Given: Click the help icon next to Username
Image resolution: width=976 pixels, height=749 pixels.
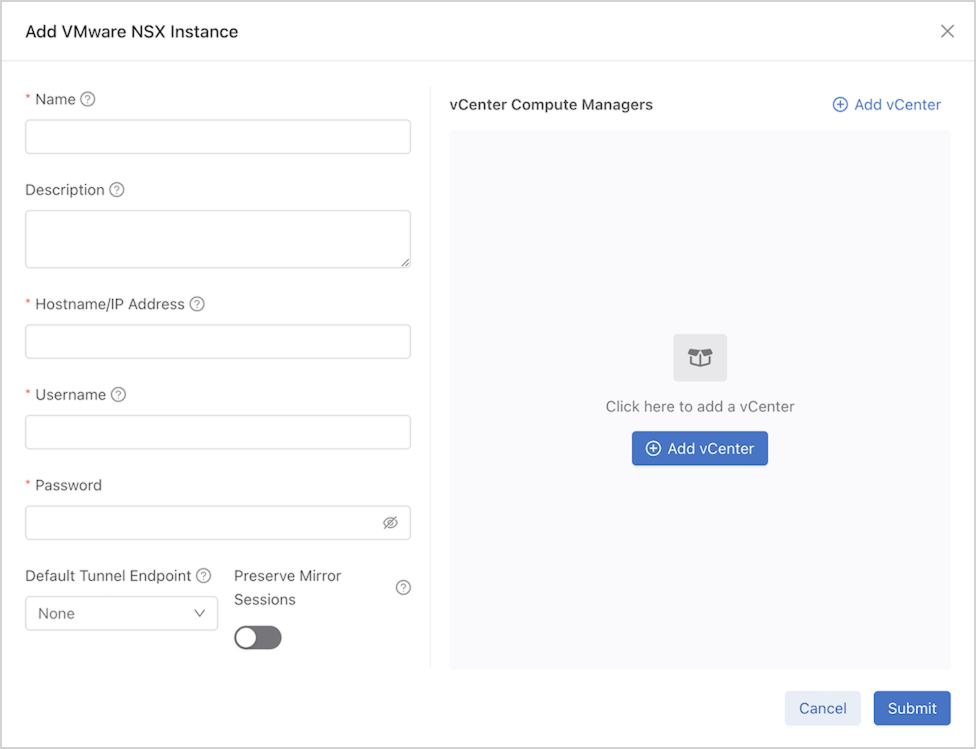Looking at the screenshot, I should point(118,395).
